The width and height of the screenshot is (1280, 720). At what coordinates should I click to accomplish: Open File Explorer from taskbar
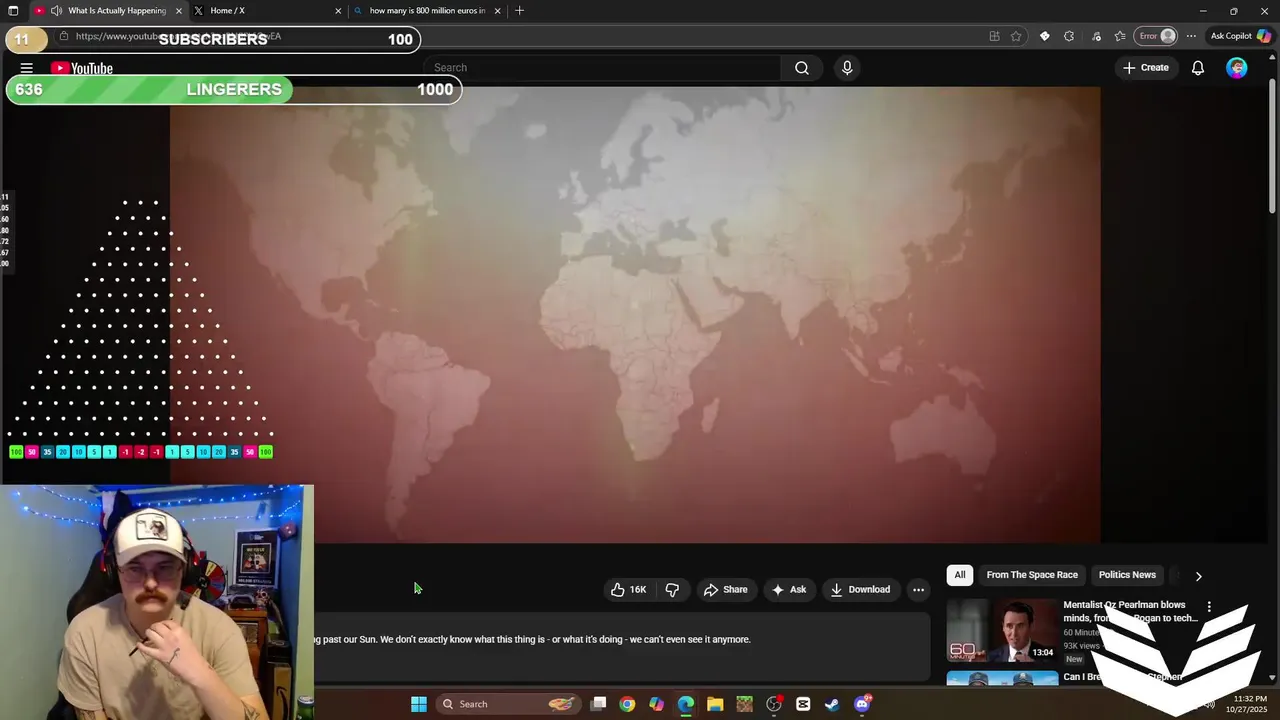pos(715,704)
